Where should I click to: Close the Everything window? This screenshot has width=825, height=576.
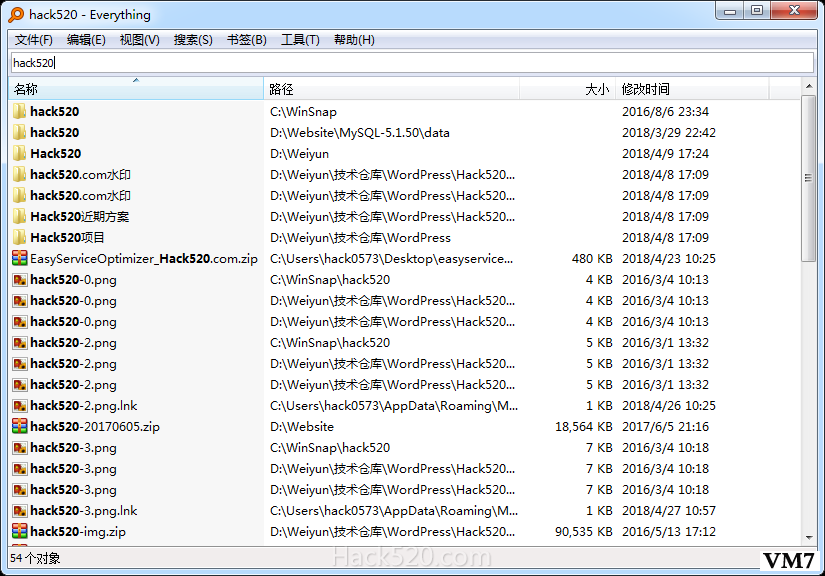[794, 11]
